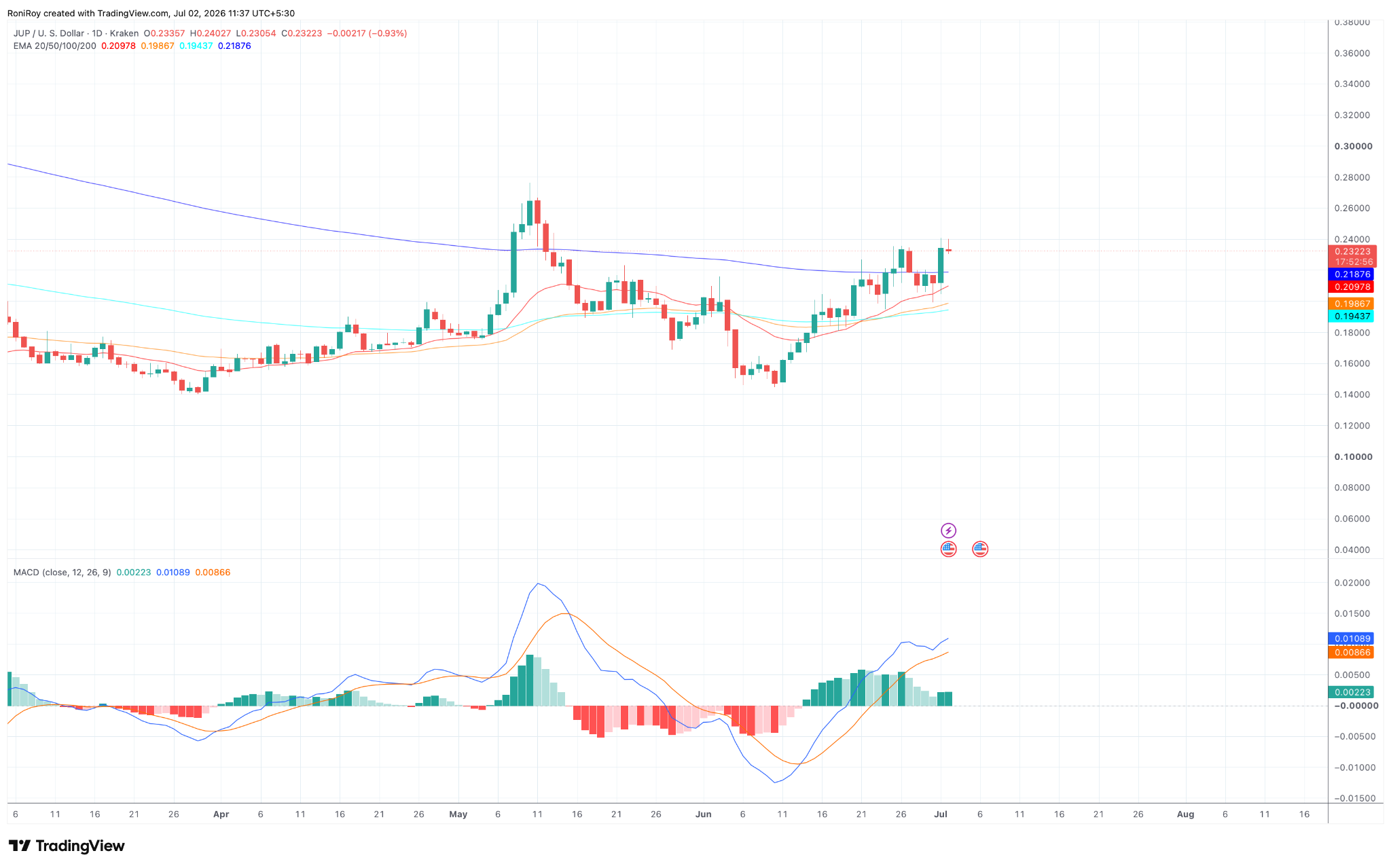This screenshot has width=1391, height=868.
Task: Click the closing price C0.23223 in legend
Action: coord(302,33)
